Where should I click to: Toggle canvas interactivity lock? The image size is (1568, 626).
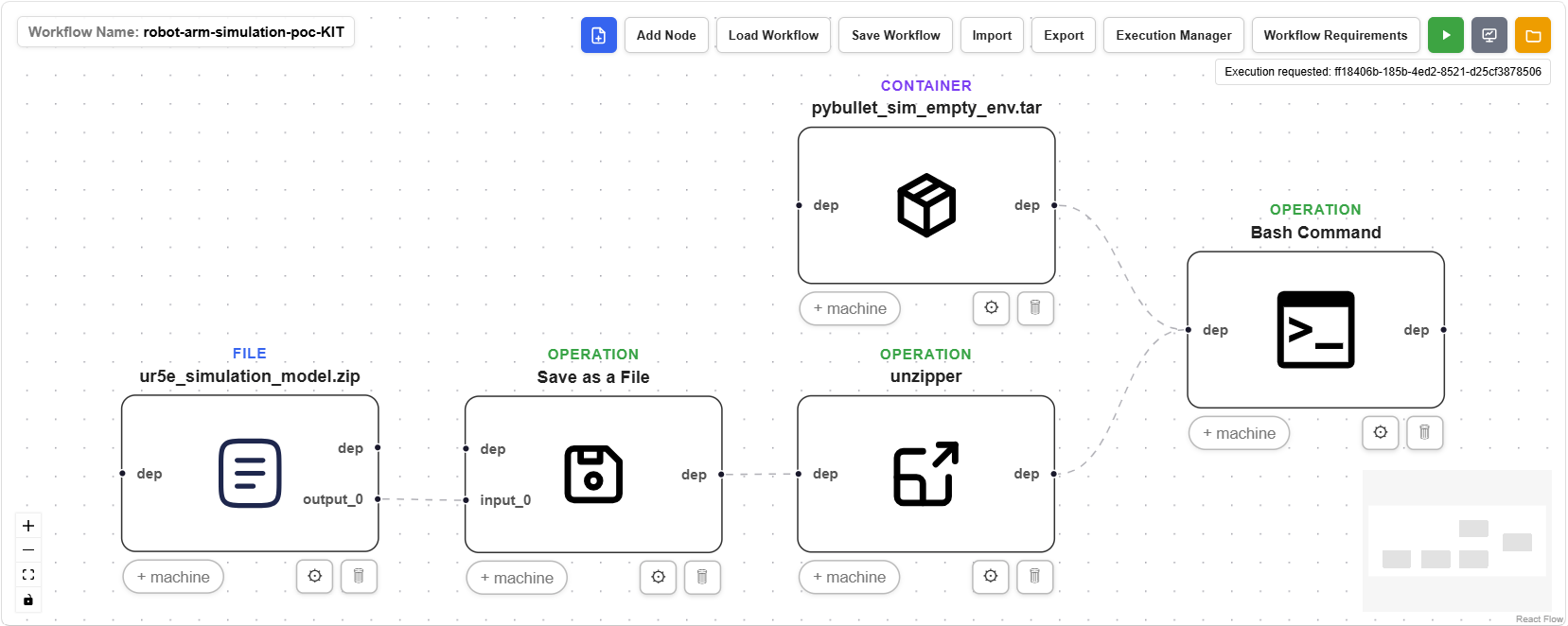[x=28, y=600]
